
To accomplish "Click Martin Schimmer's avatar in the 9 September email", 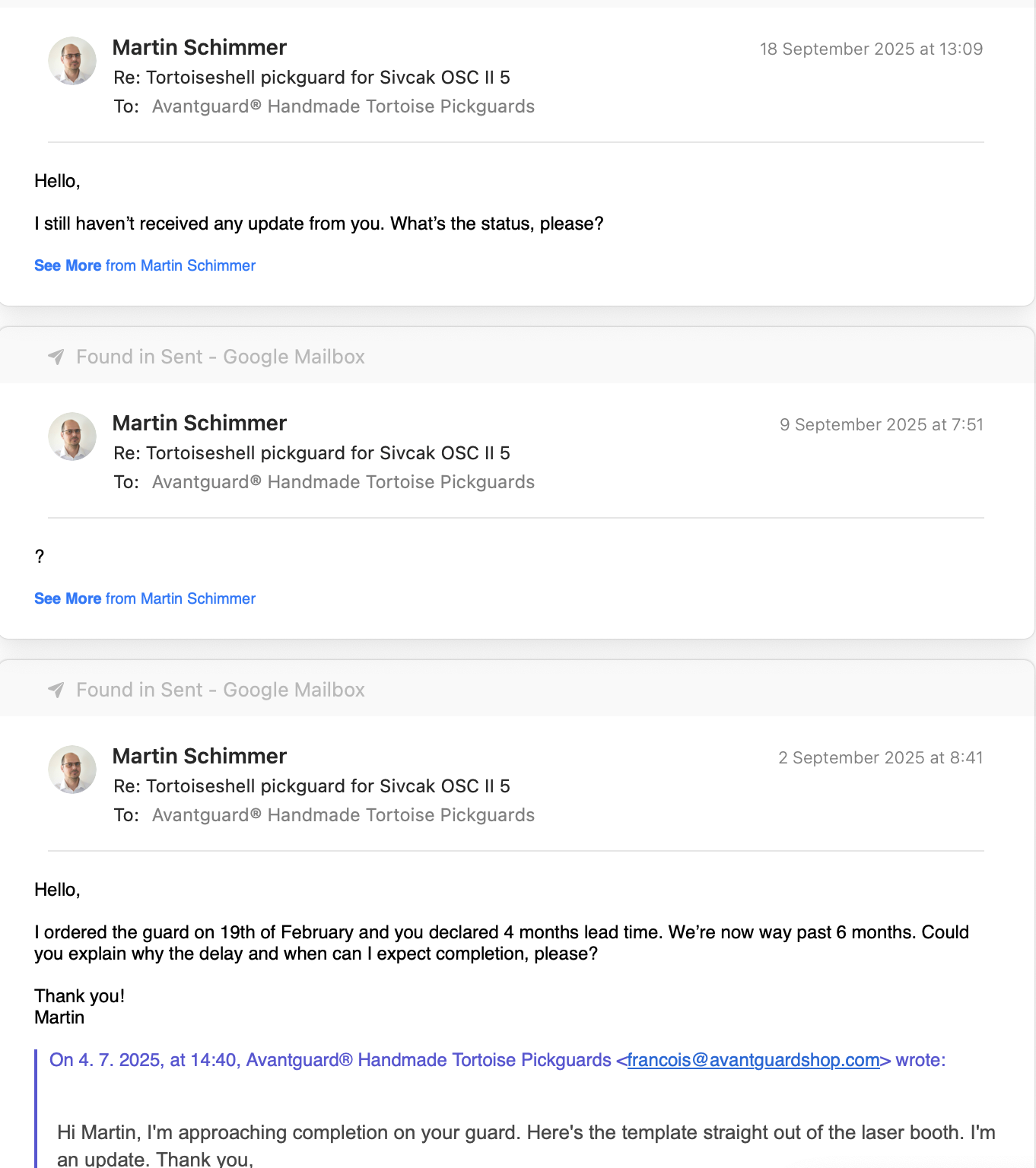I will click(x=72, y=436).
